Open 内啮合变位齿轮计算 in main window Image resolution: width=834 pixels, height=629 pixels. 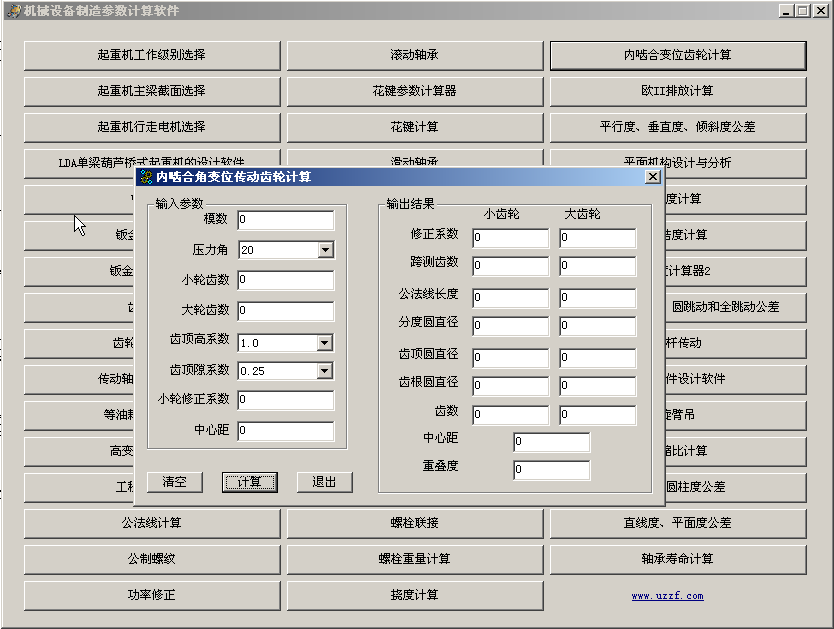pyautogui.click(x=678, y=55)
